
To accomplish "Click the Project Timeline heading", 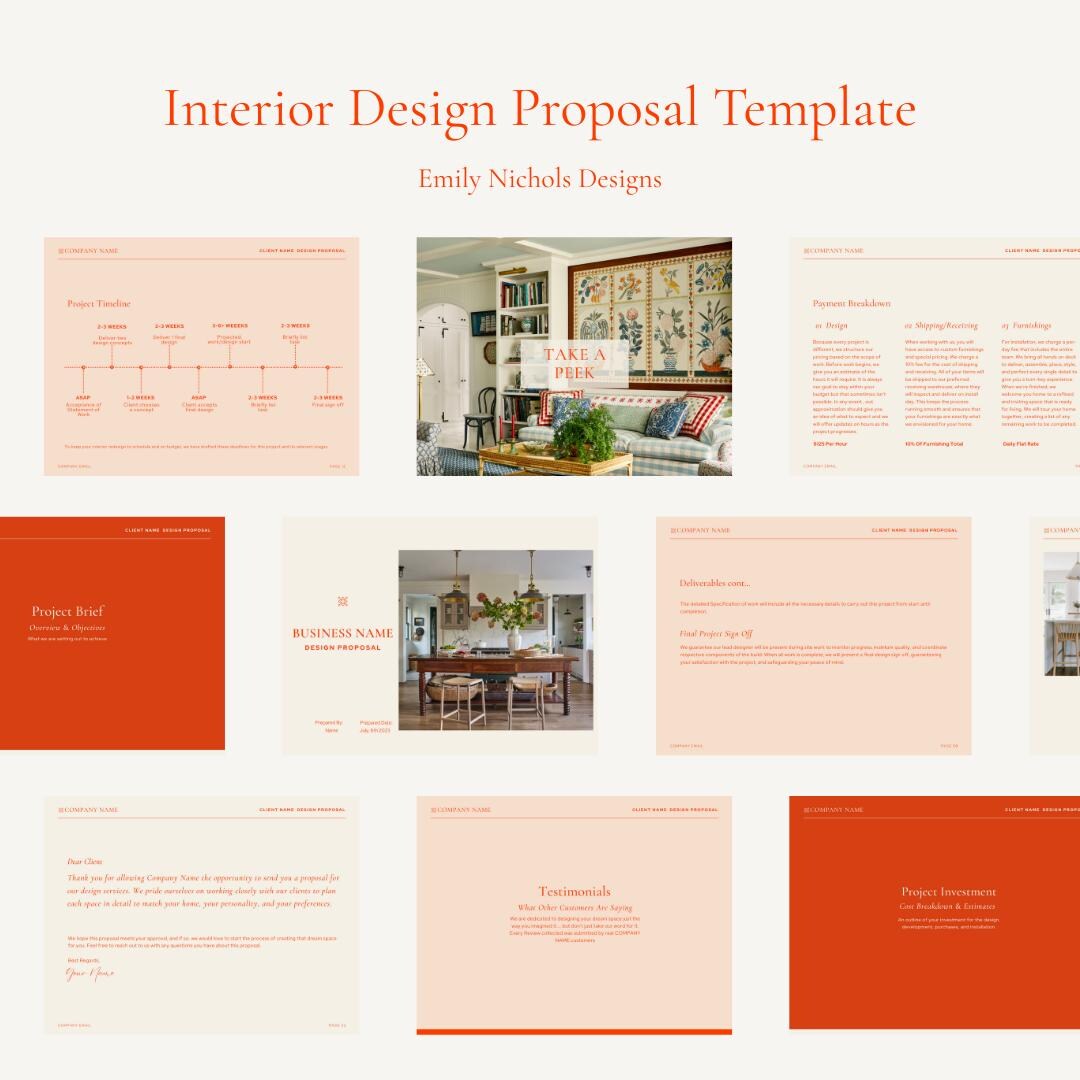I will click(x=98, y=302).
